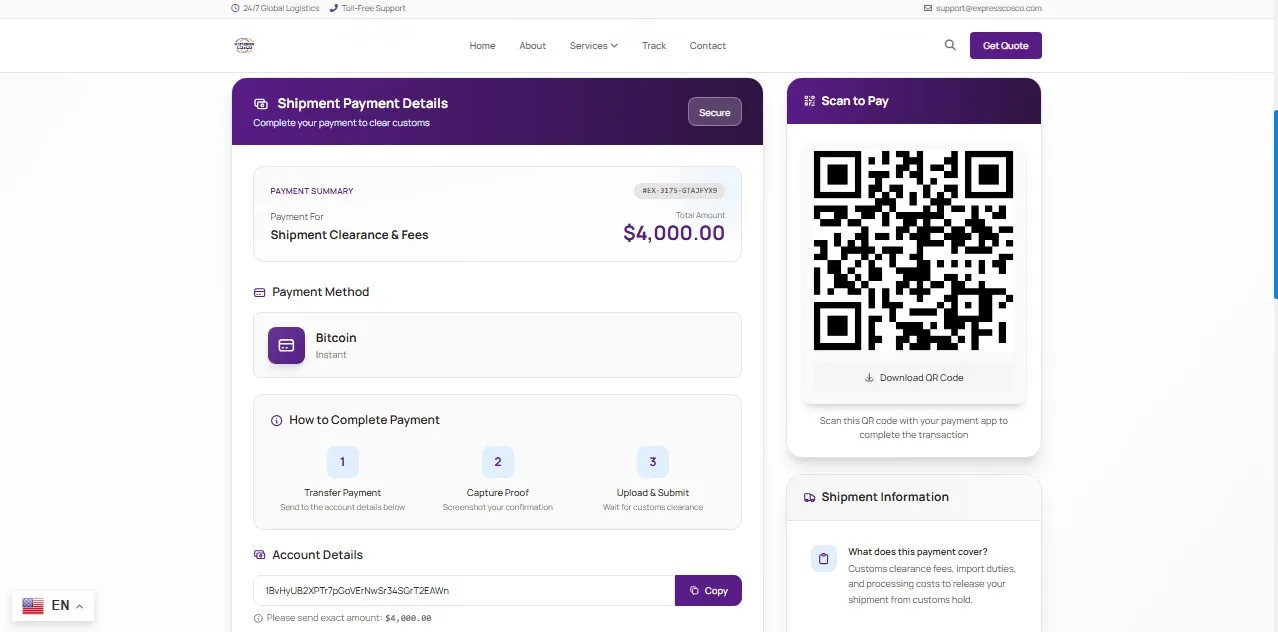Click the search magnifier icon in header
The height and width of the screenshot is (632, 1278).
[950, 45]
